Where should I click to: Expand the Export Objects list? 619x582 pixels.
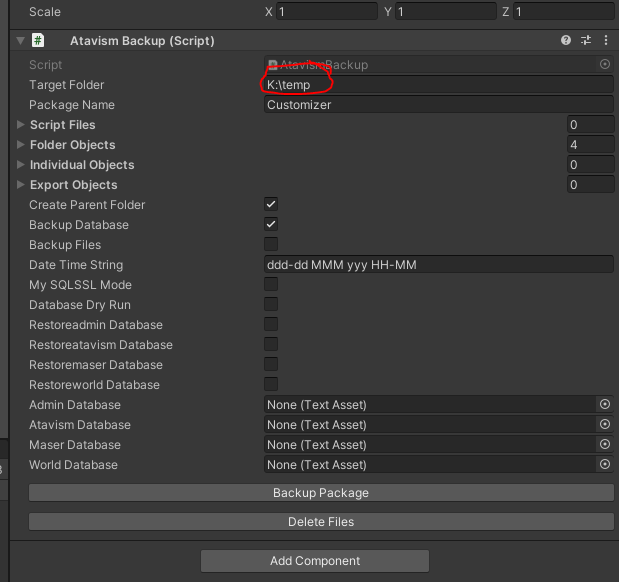pos(21,185)
